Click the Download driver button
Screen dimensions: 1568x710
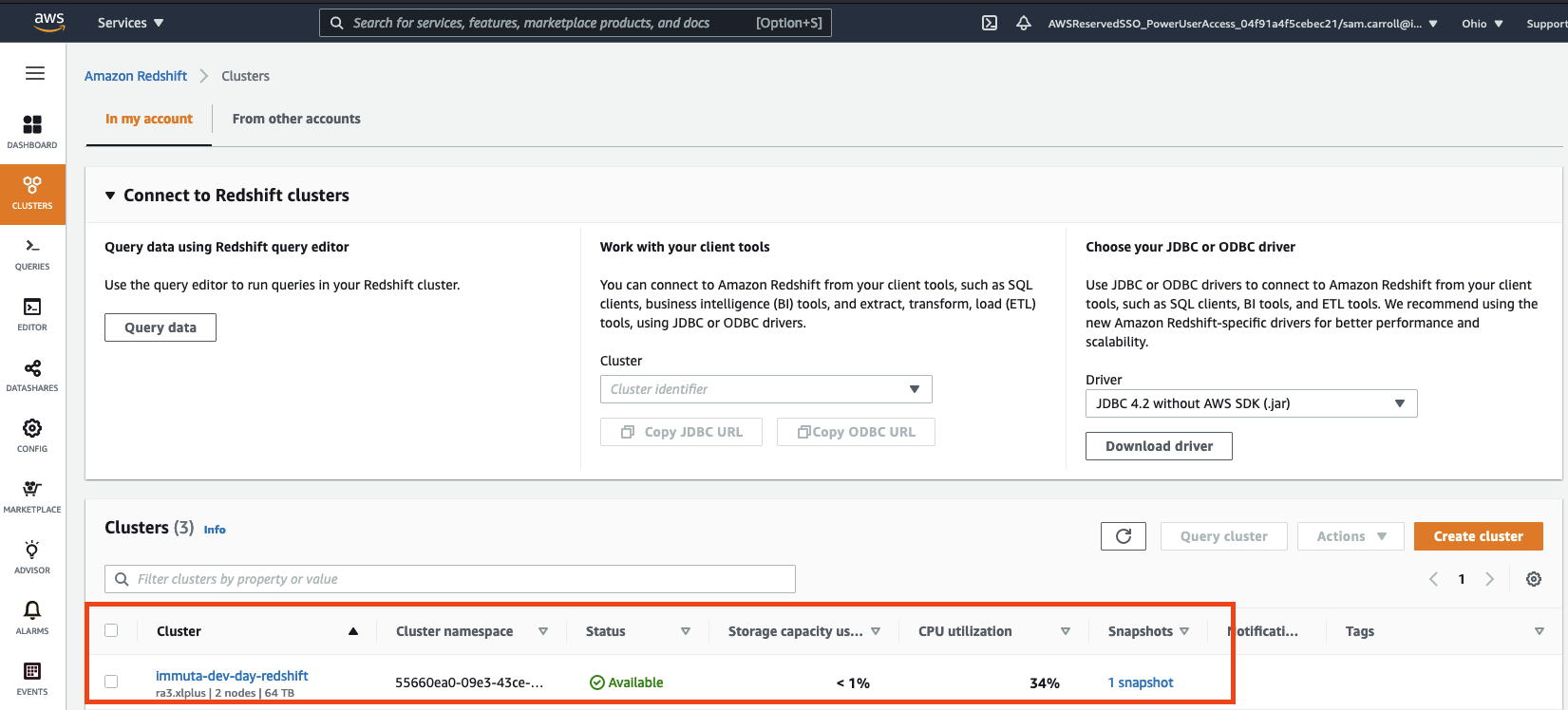(1159, 446)
